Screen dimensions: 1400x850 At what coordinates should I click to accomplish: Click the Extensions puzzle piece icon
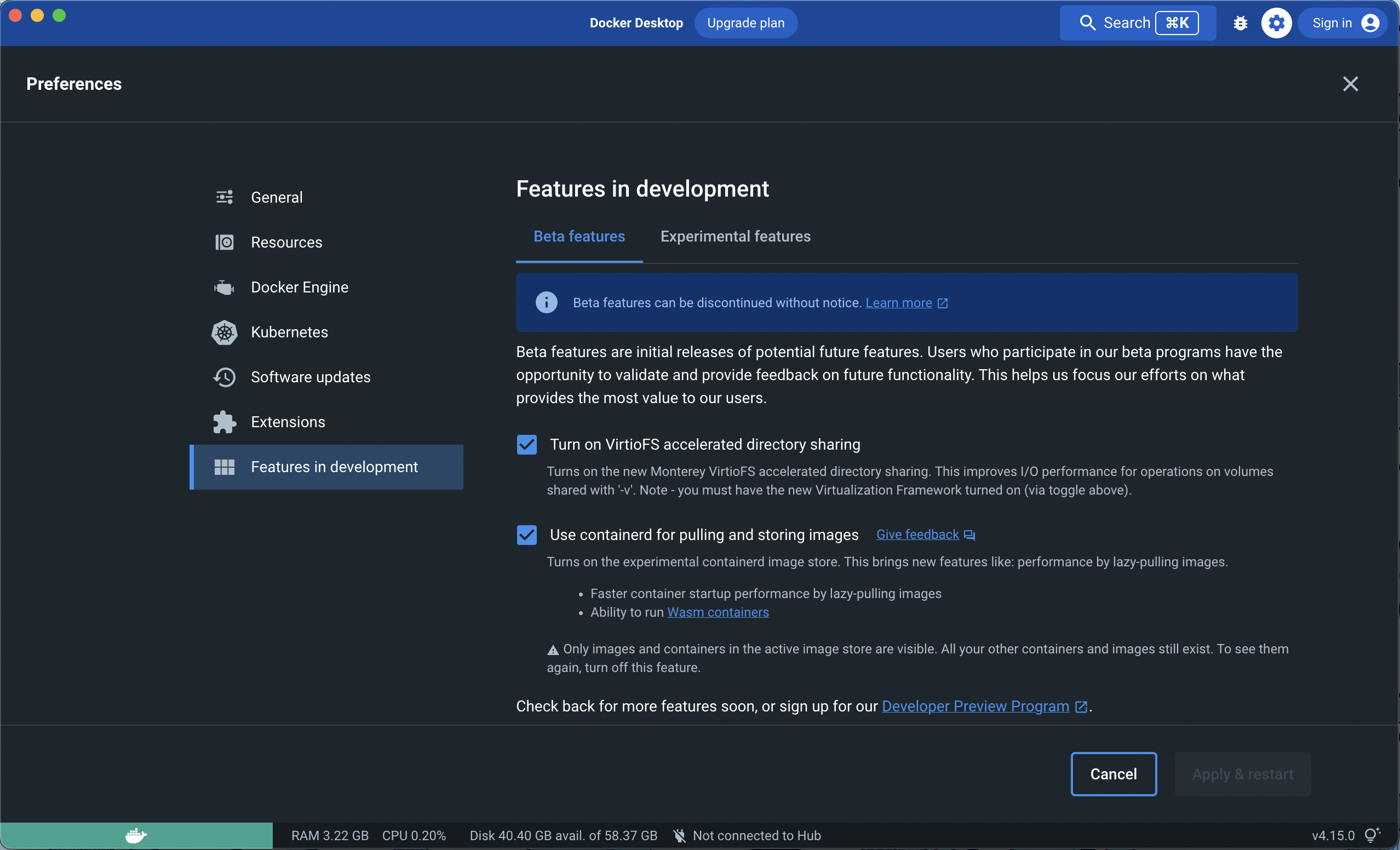pos(225,422)
